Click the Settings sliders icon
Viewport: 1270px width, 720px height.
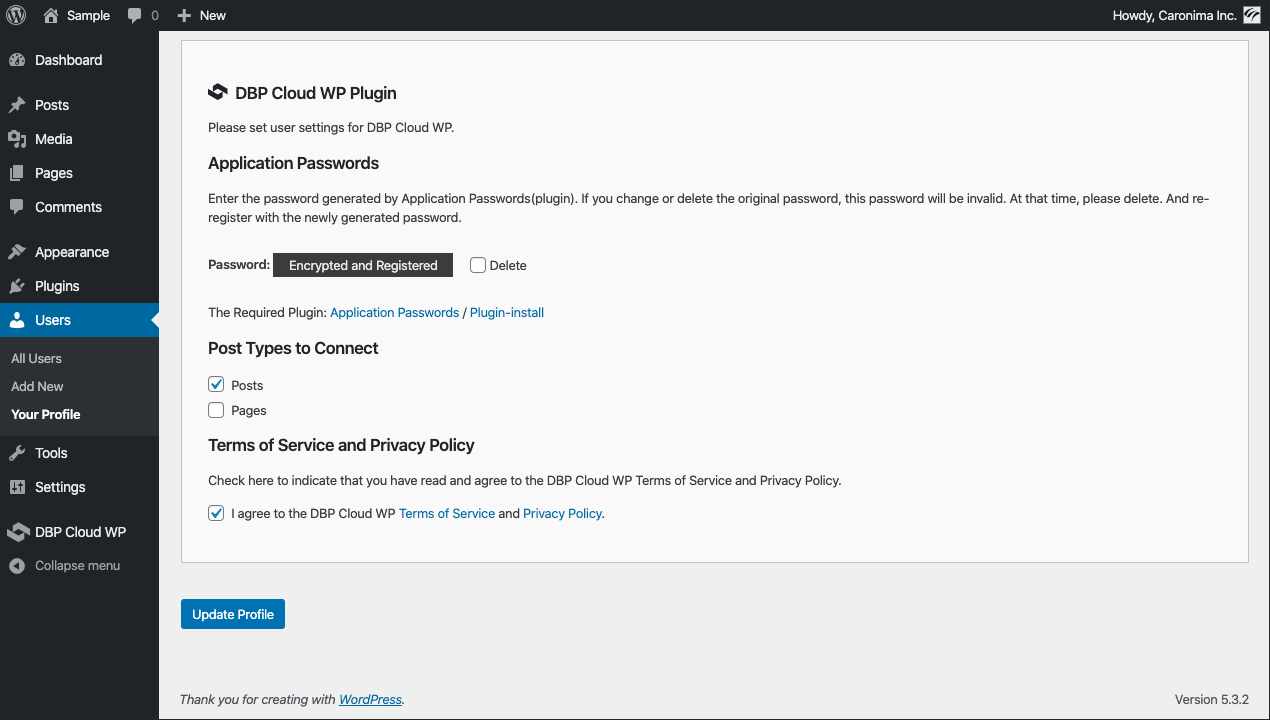pos(17,487)
